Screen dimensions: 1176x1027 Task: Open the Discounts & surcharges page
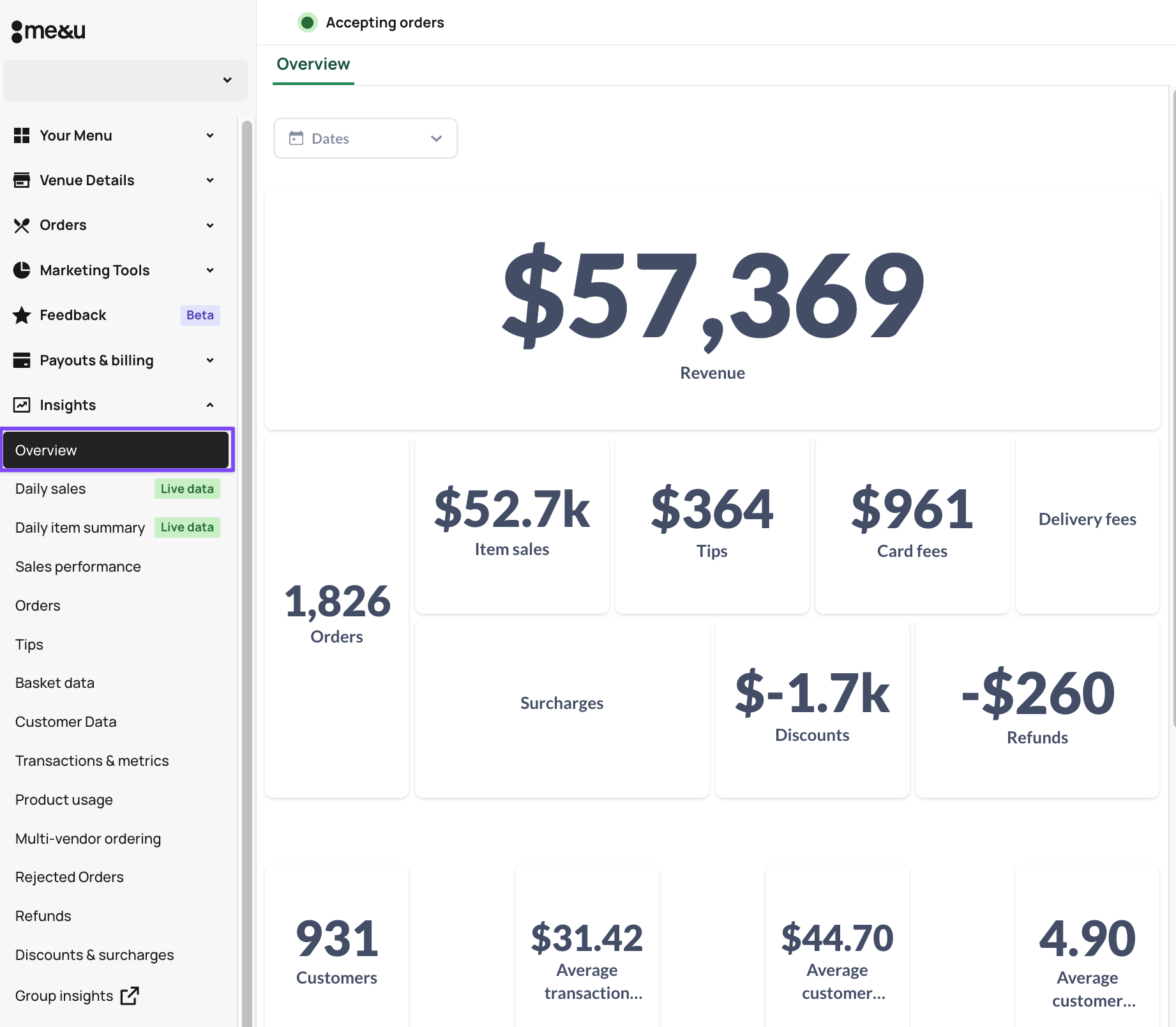point(94,955)
